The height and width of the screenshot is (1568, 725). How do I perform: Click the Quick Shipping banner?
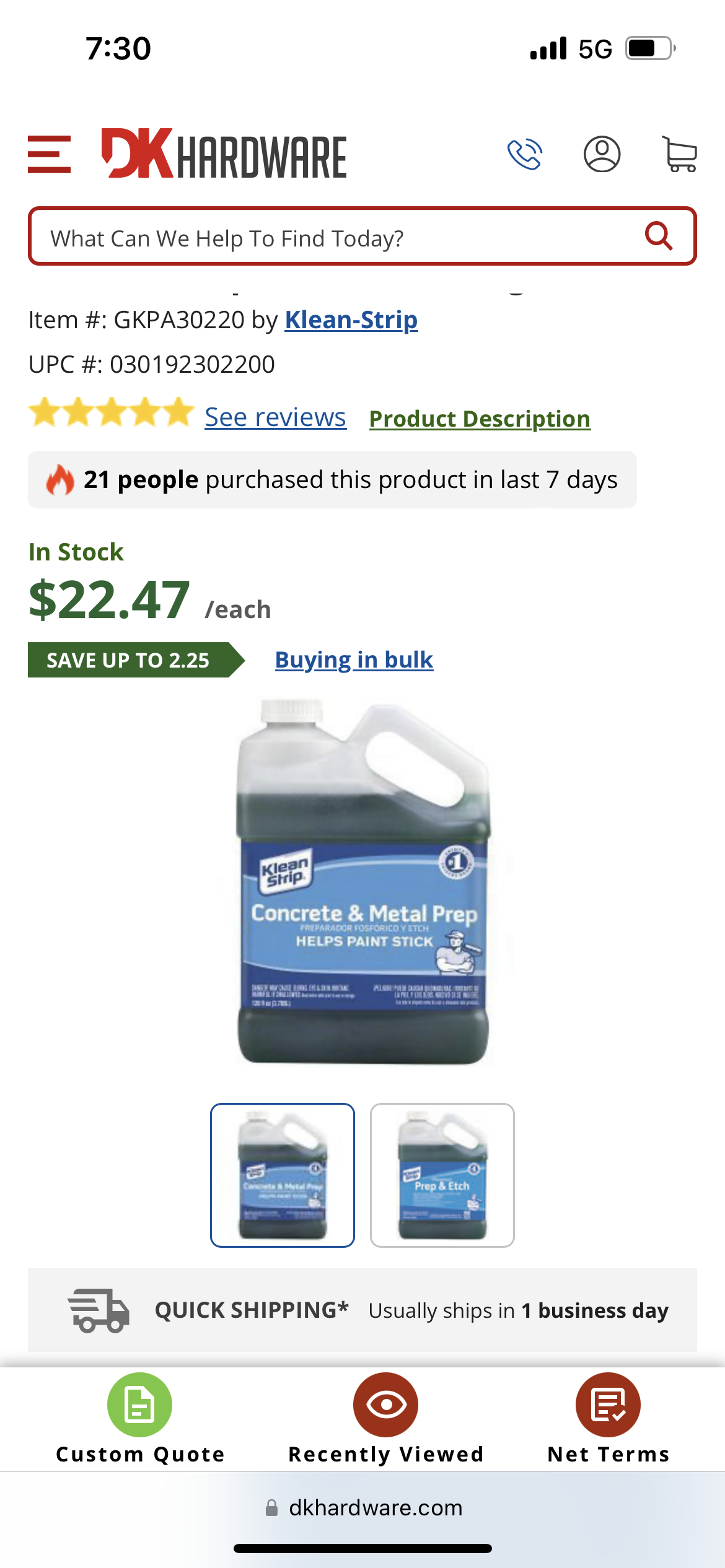coord(362,1310)
